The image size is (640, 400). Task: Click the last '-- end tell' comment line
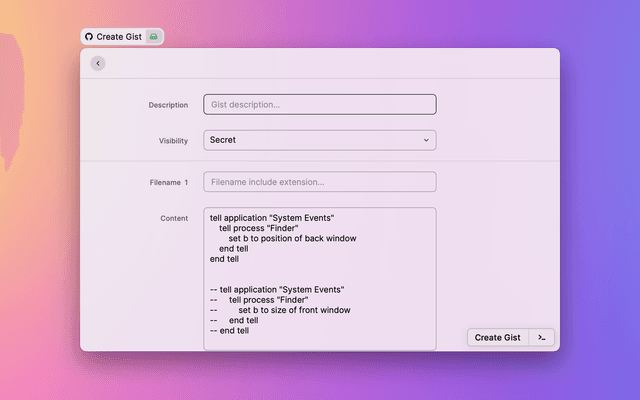(x=229, y=331)
